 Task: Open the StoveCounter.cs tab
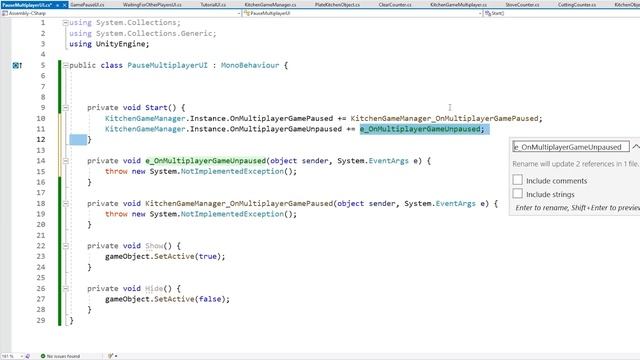[522, 4]
